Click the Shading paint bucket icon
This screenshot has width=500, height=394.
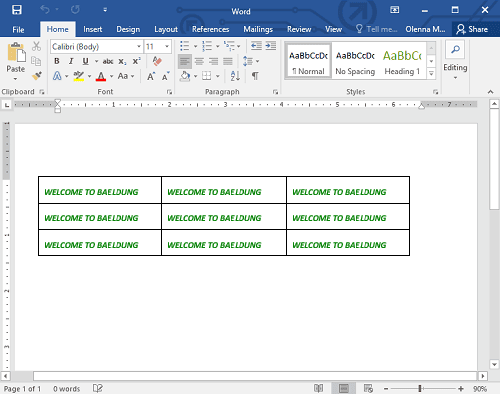[x=185, y=76]
